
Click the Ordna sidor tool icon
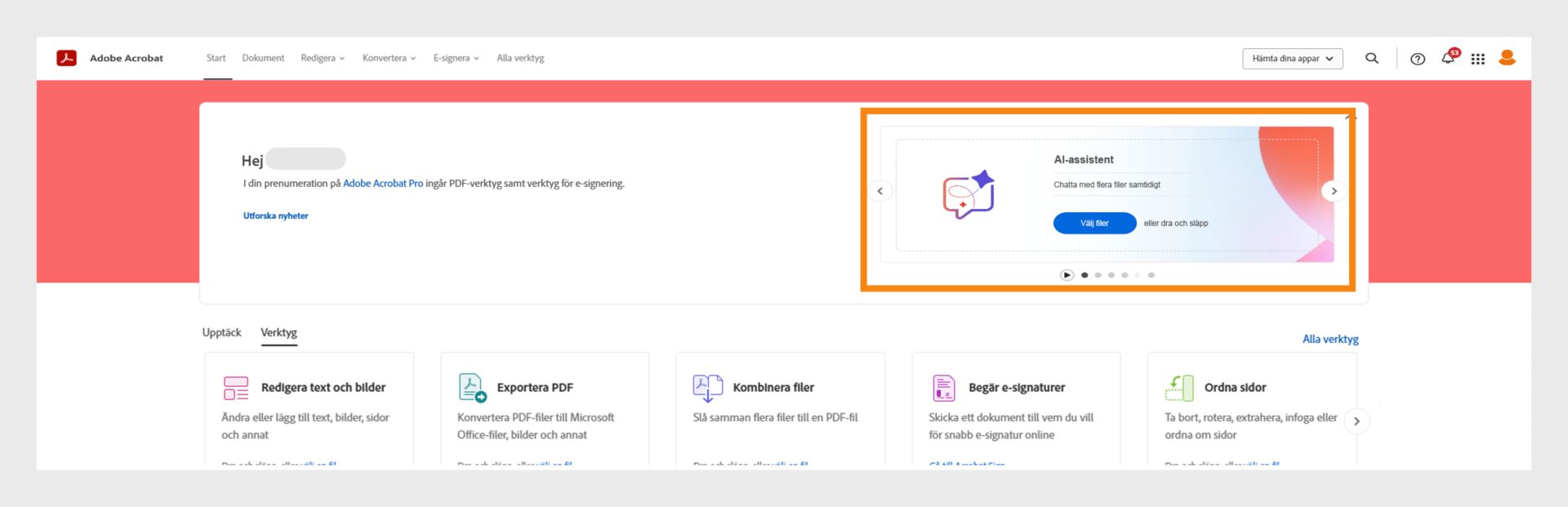click(x=1178, y=387)
